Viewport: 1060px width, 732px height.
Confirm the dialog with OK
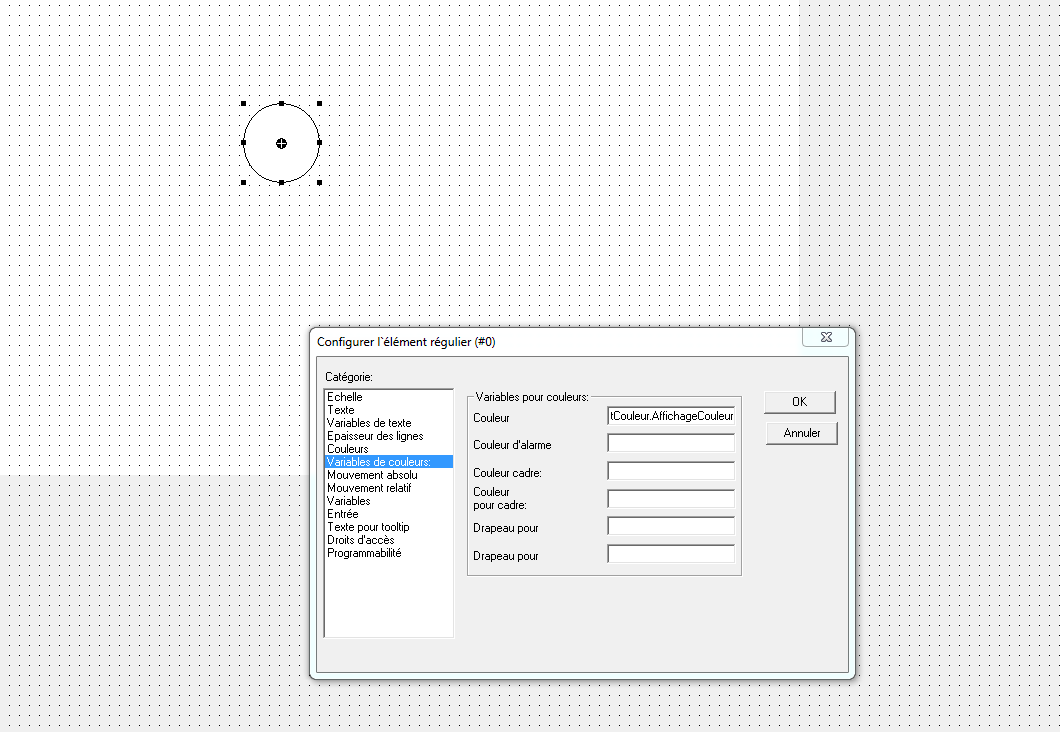[x=800, y=402]
